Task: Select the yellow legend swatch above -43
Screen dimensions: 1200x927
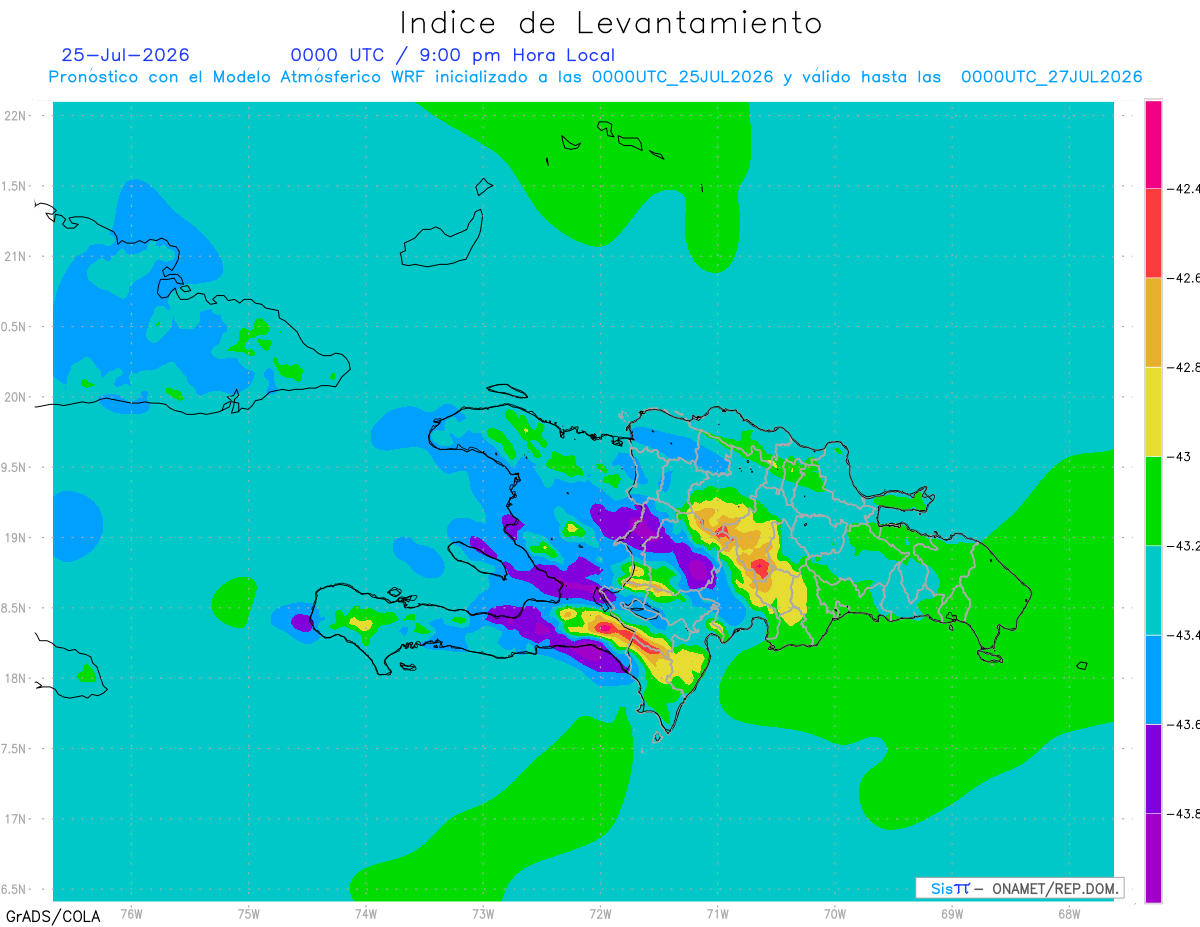Action: point(1153,411)
